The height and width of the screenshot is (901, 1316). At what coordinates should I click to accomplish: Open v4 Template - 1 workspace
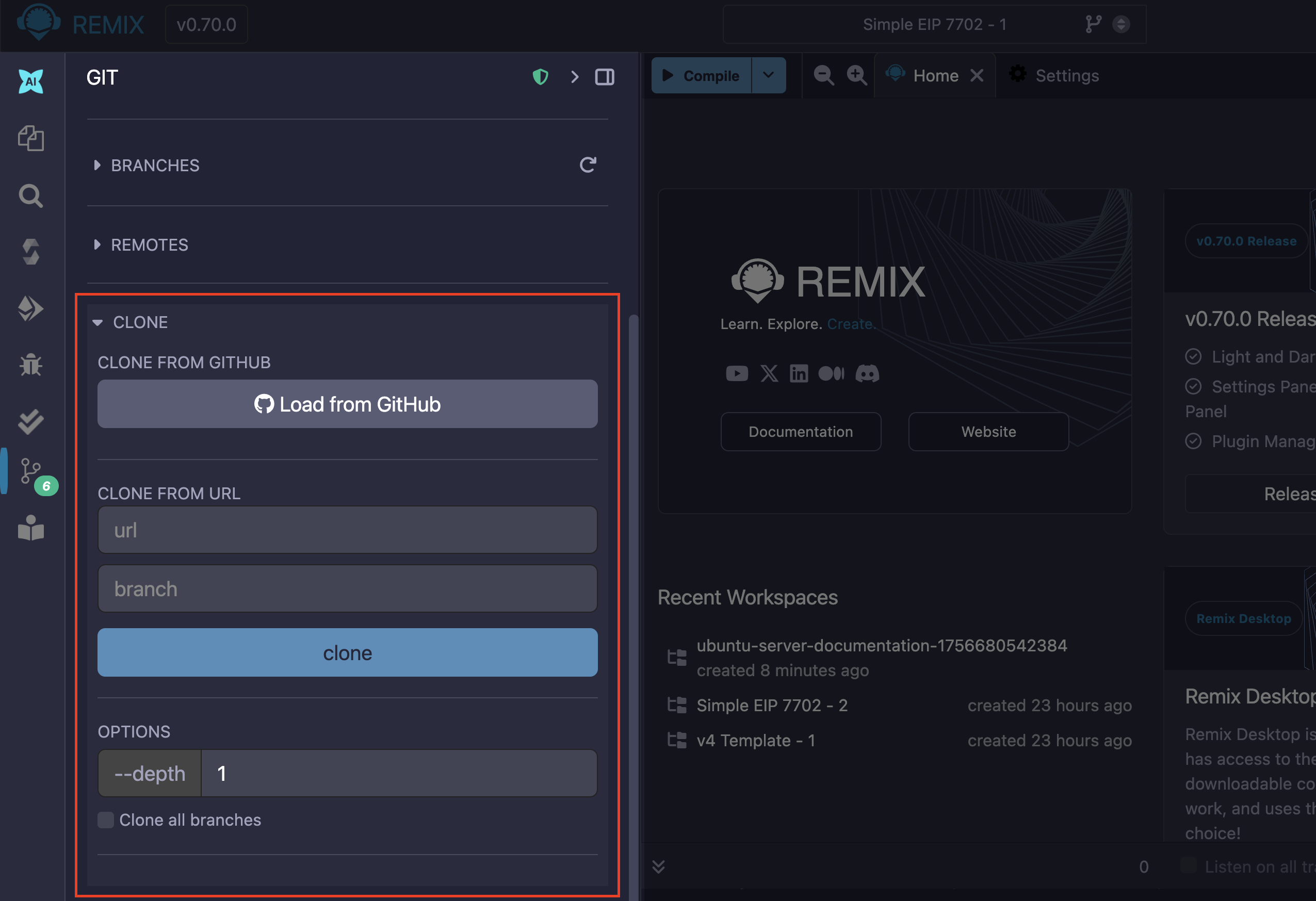[x=756, y=740]
